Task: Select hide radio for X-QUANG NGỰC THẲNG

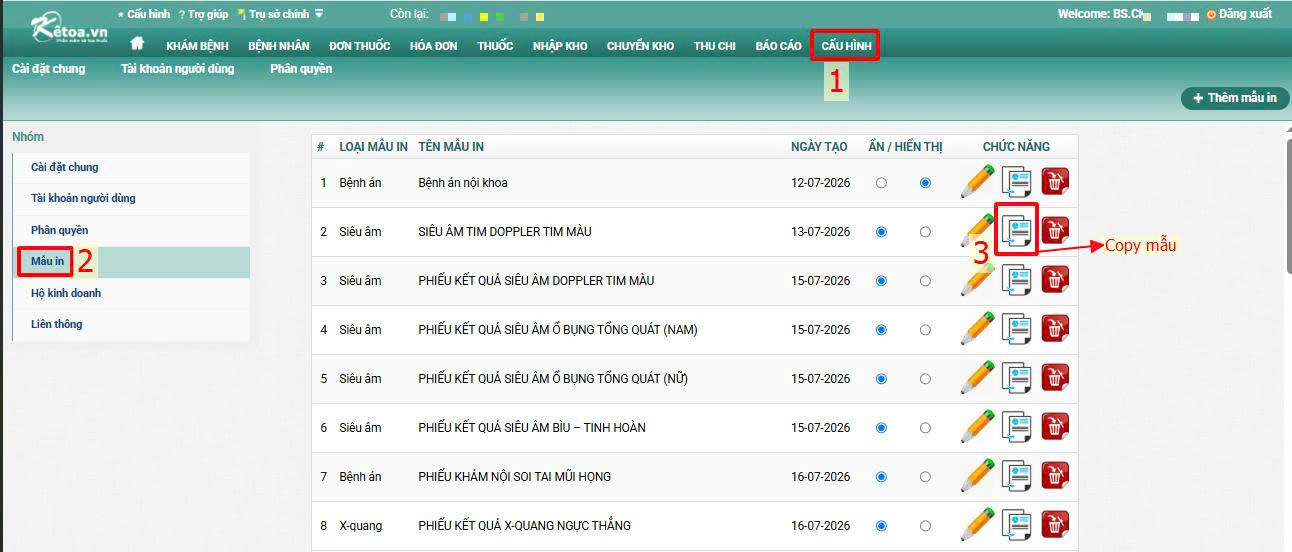Action: [x=881, y=526]
